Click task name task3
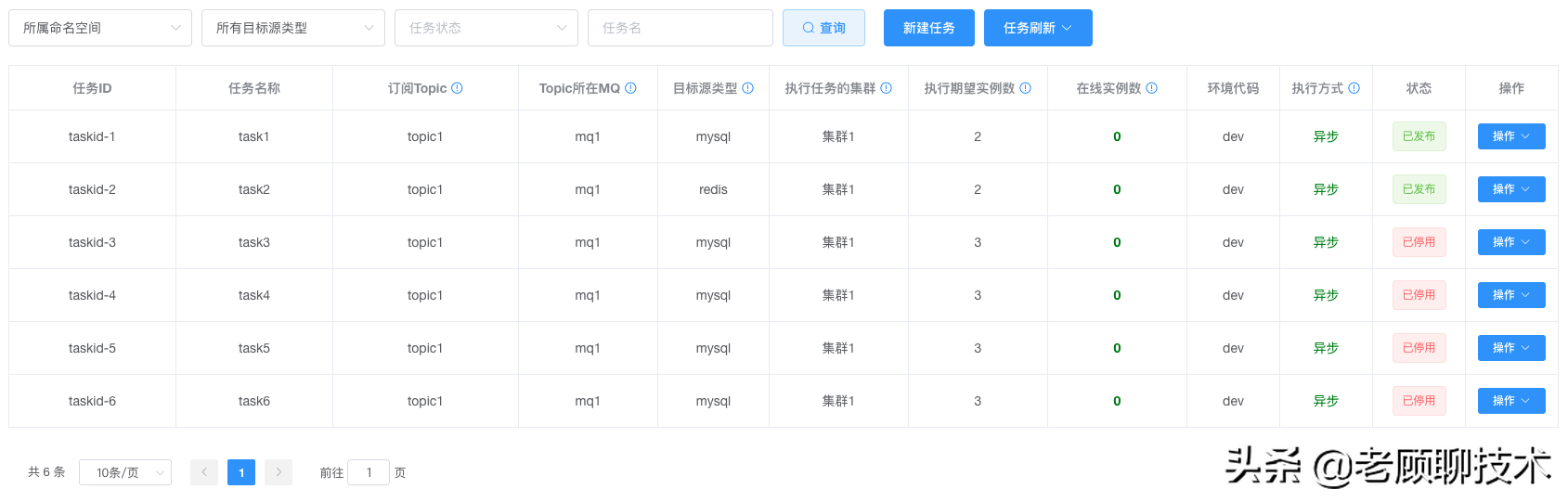This screenshot has width=1568, height=502. click(x=253, y=242)
